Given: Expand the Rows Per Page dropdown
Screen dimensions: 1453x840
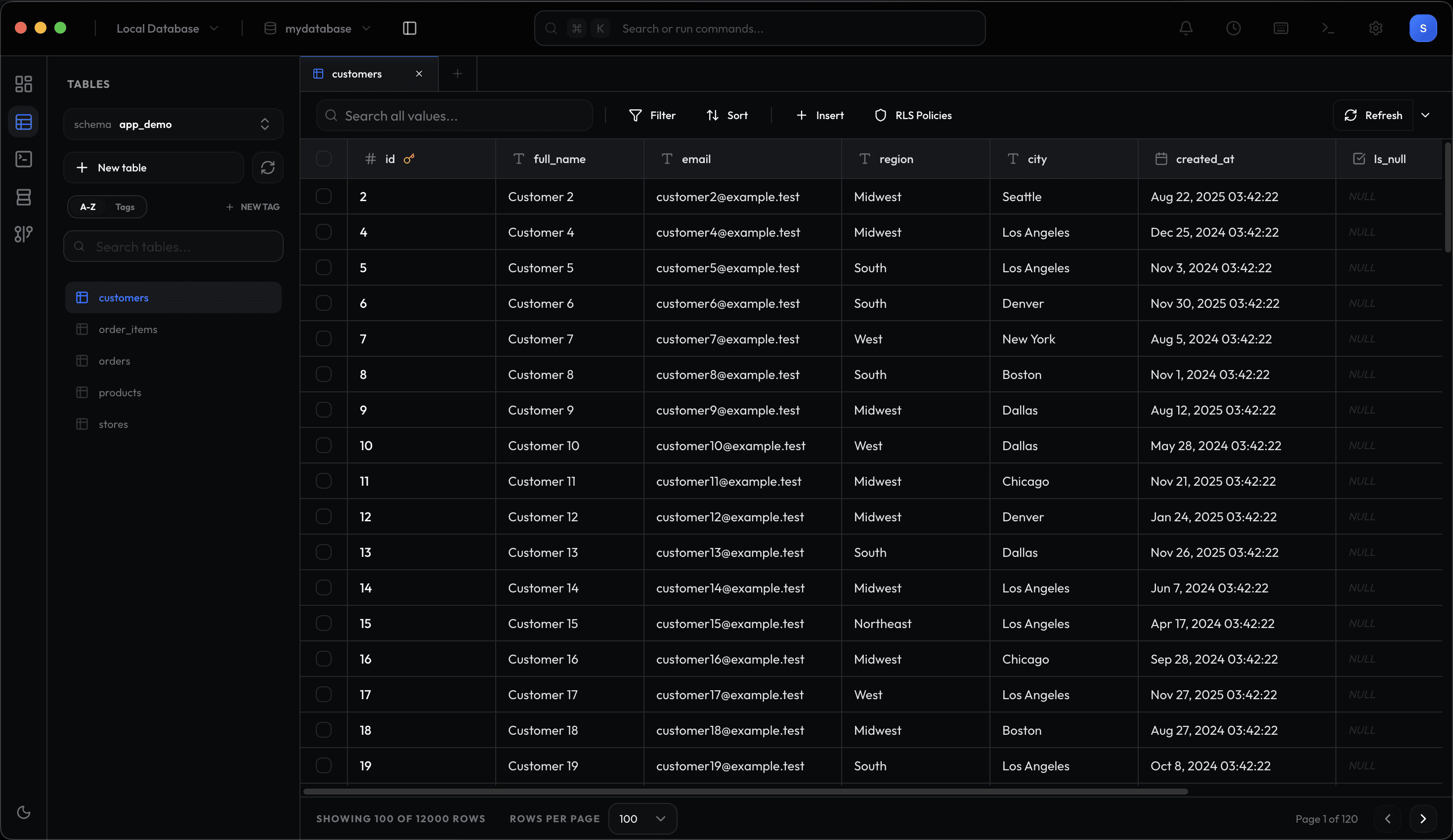Looking at the screenshot, I should (641, 819).
